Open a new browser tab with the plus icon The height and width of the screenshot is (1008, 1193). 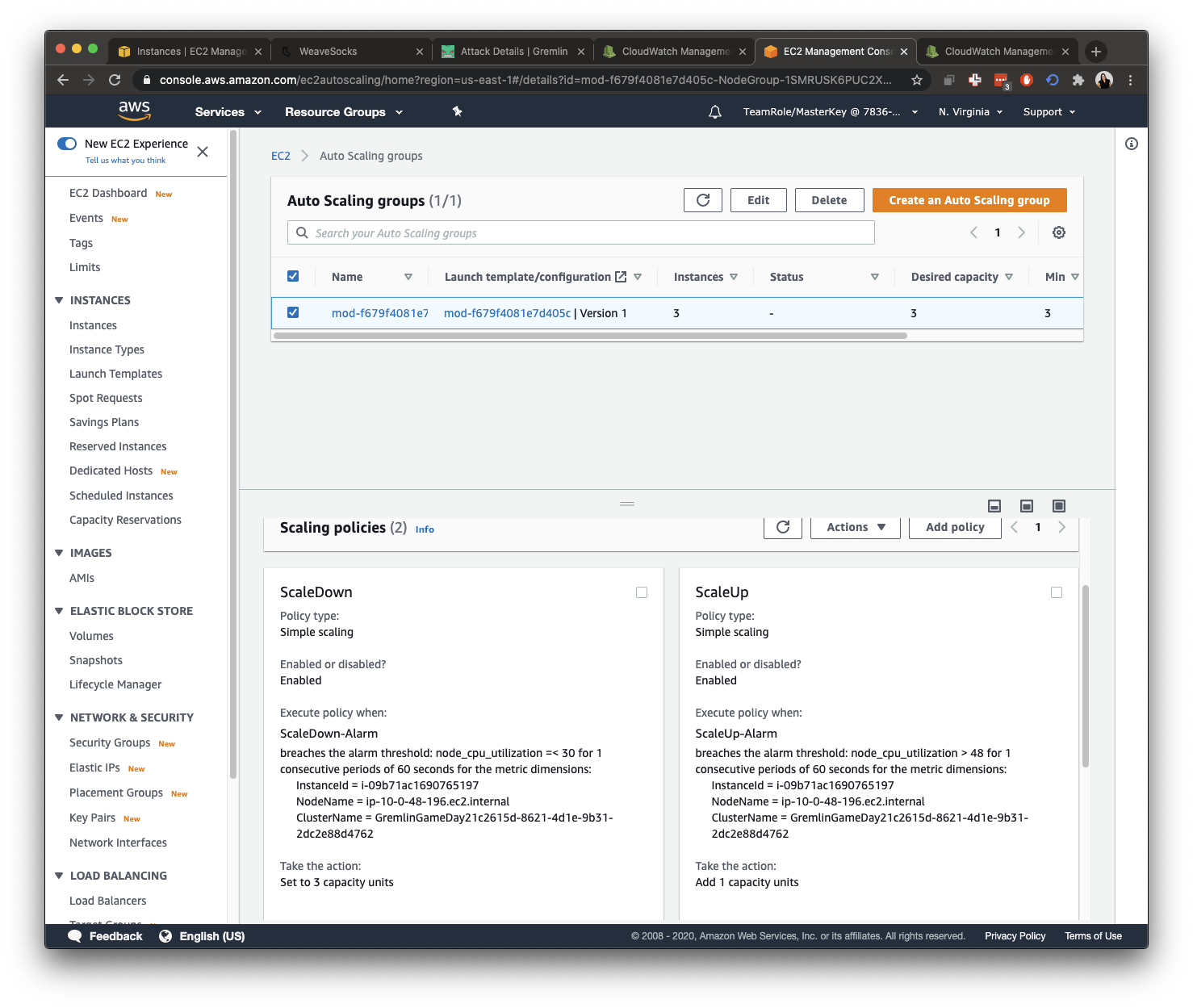coord(1095,52)
